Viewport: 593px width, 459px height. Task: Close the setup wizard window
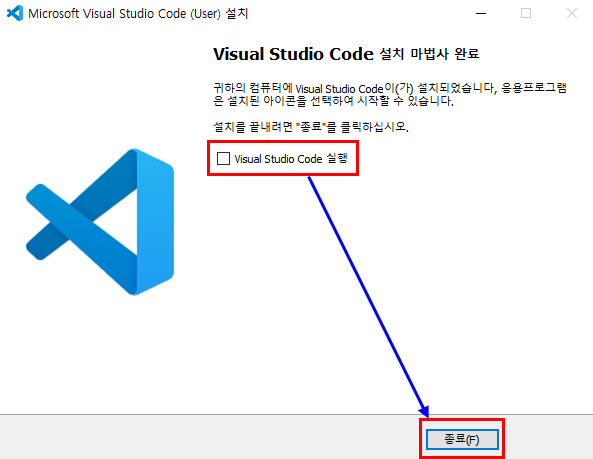(x=571, y=14)
